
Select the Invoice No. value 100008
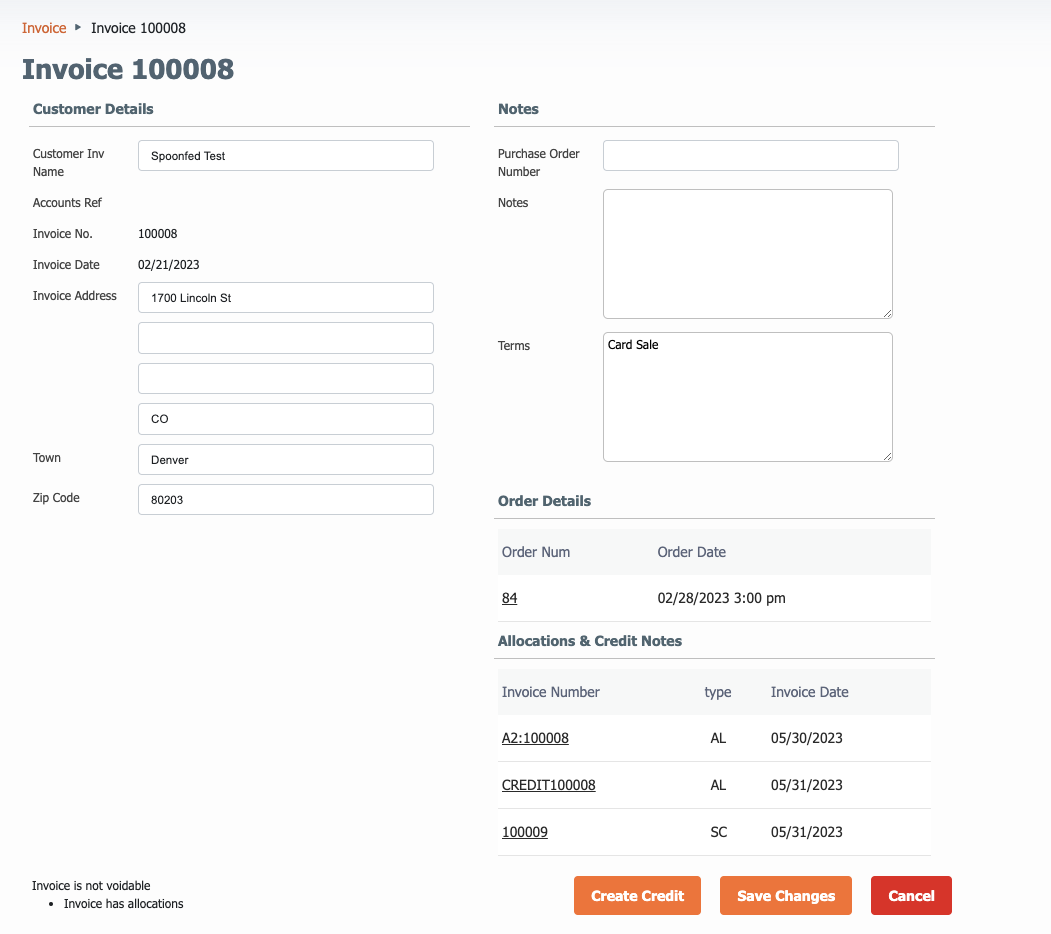tap(158, 234)
